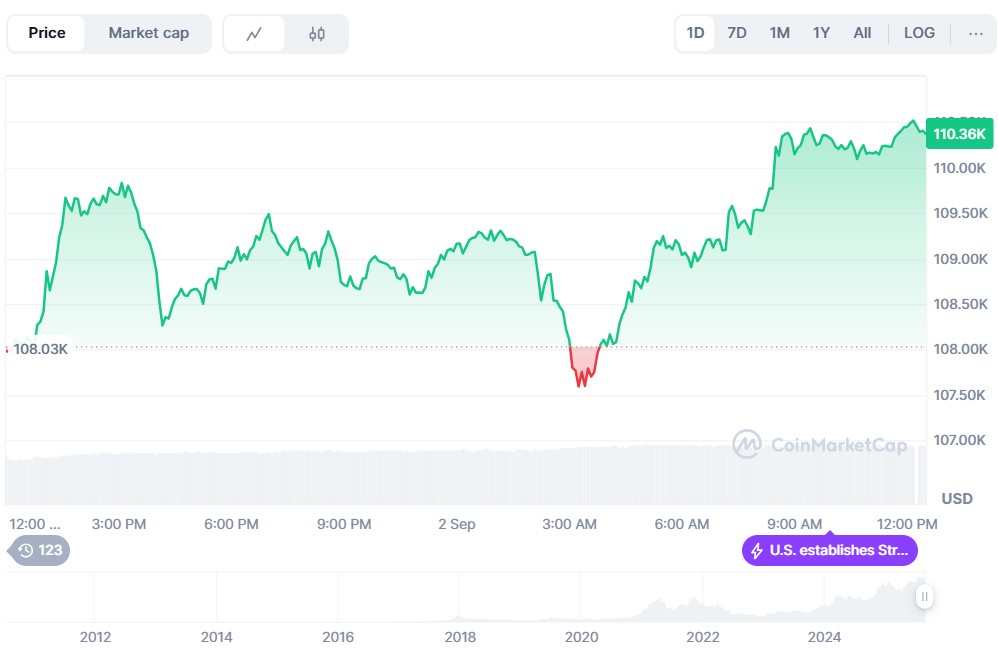Click the CoinMarketCap watermark logo
Screen dimensions: 998x648
tap(747, 444)
